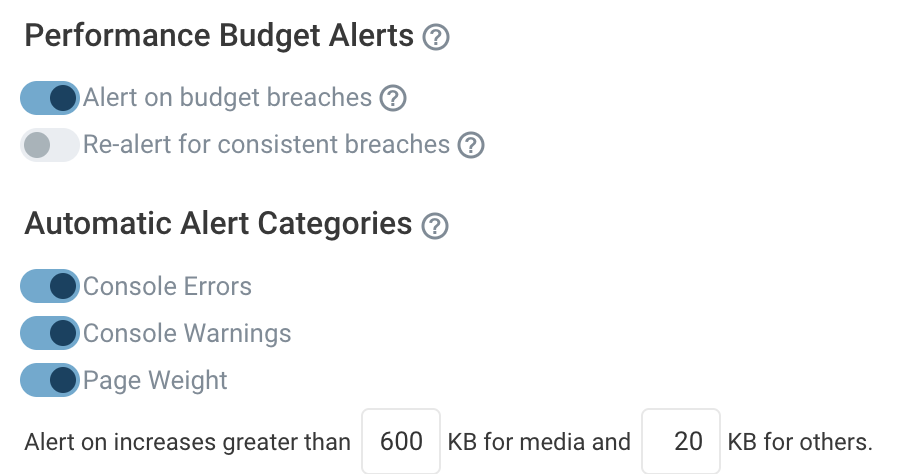Click help icon next to Alert on budget breaches
Image resolution: width=904 pixels, height=474 pixels.
(394, 98)
